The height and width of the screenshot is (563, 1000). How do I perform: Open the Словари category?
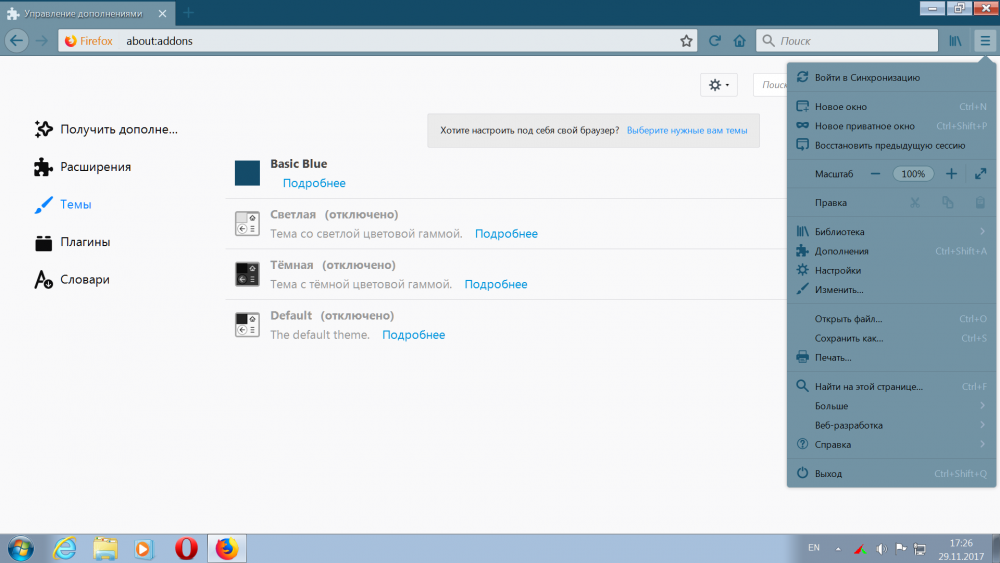pyautogui.click(x=71, y=280)
